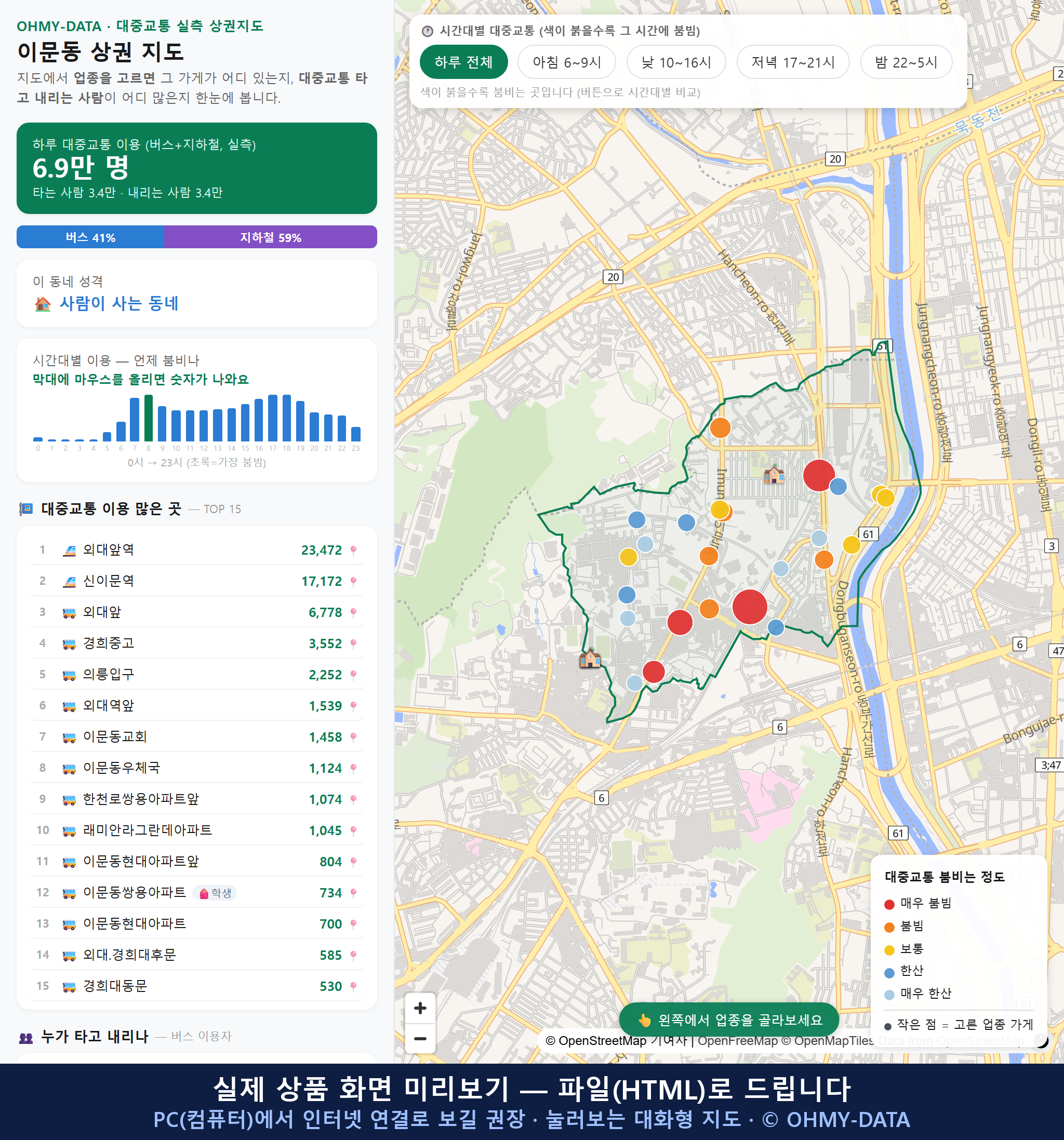Image resolution: width=1064 pixels, height=1140 pixels.
Task: Click the map pin for 외대.경희대후문 row
Action: coord(353,955)
